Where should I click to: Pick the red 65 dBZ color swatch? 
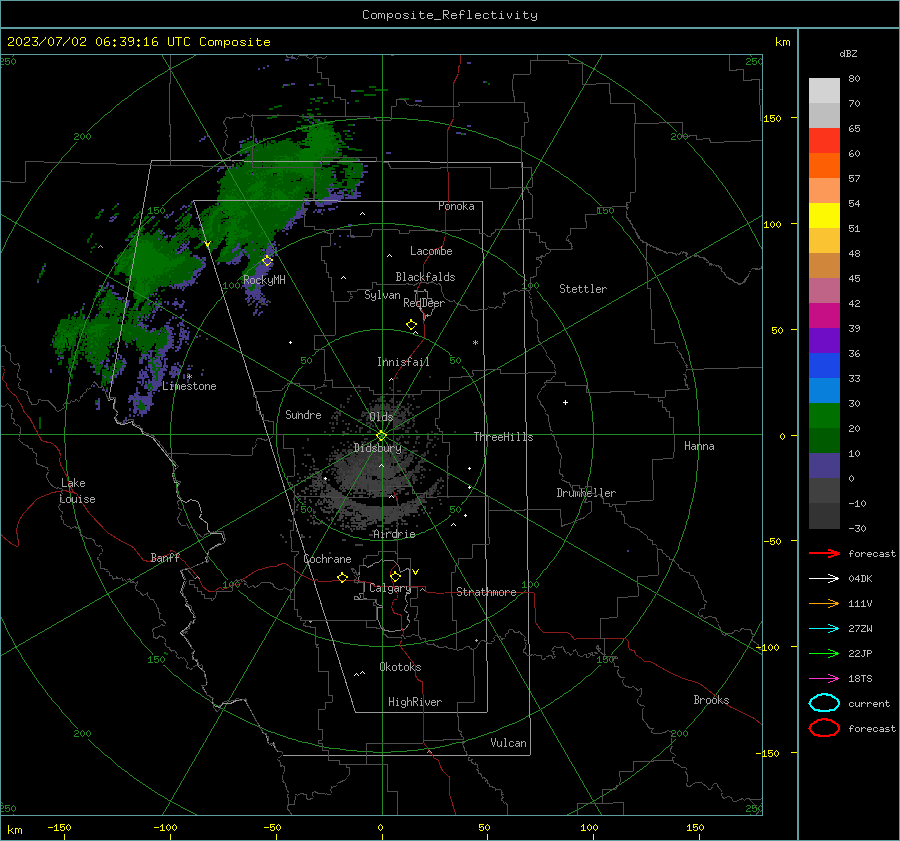click(824, 141)
